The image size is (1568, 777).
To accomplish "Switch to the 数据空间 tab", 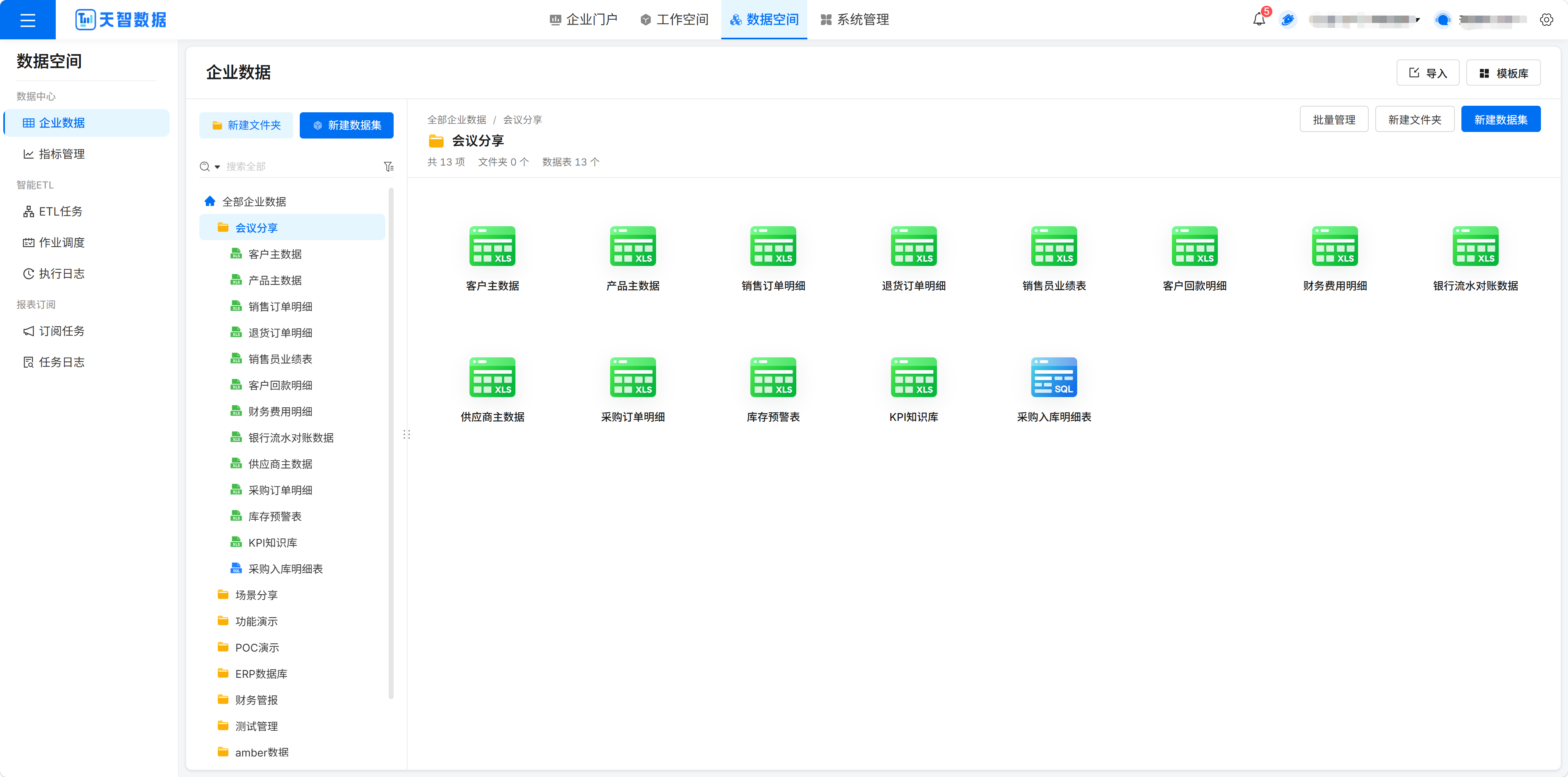I will (764, 20).
